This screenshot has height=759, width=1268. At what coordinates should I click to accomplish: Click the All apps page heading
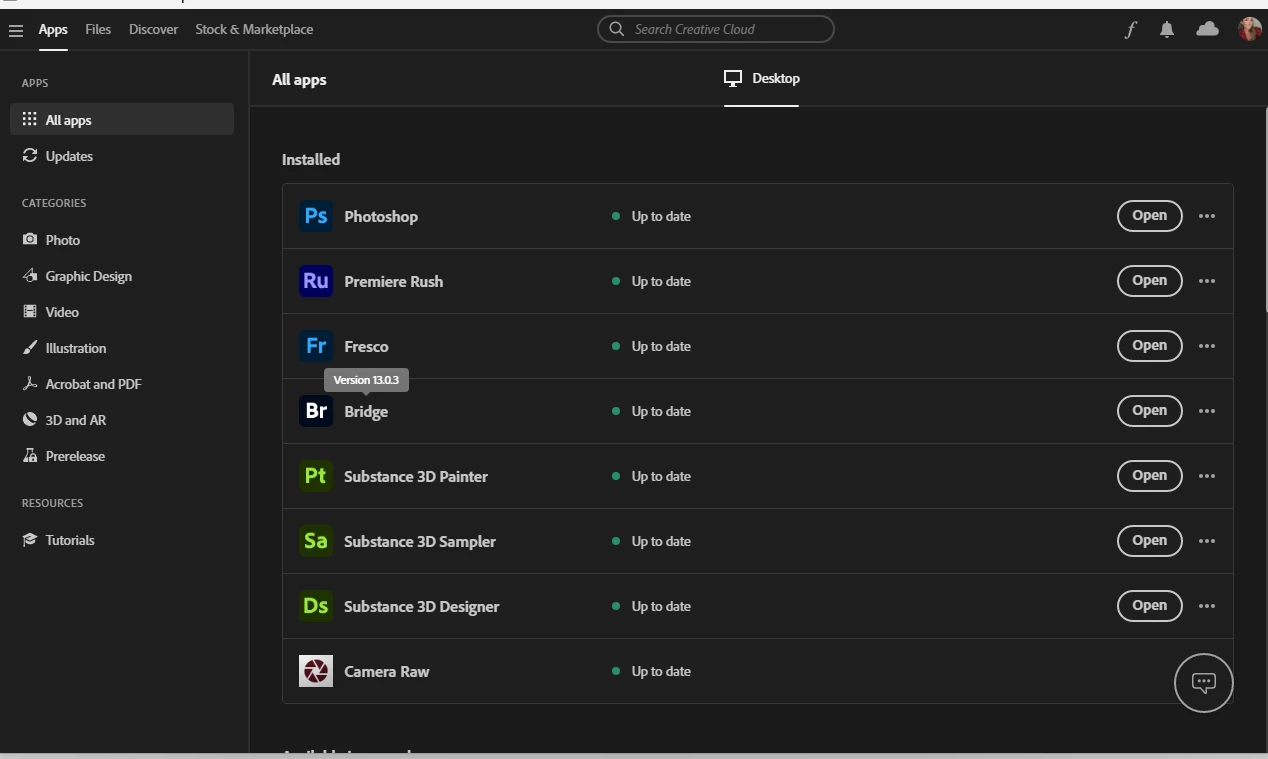[x=299, y=79]
